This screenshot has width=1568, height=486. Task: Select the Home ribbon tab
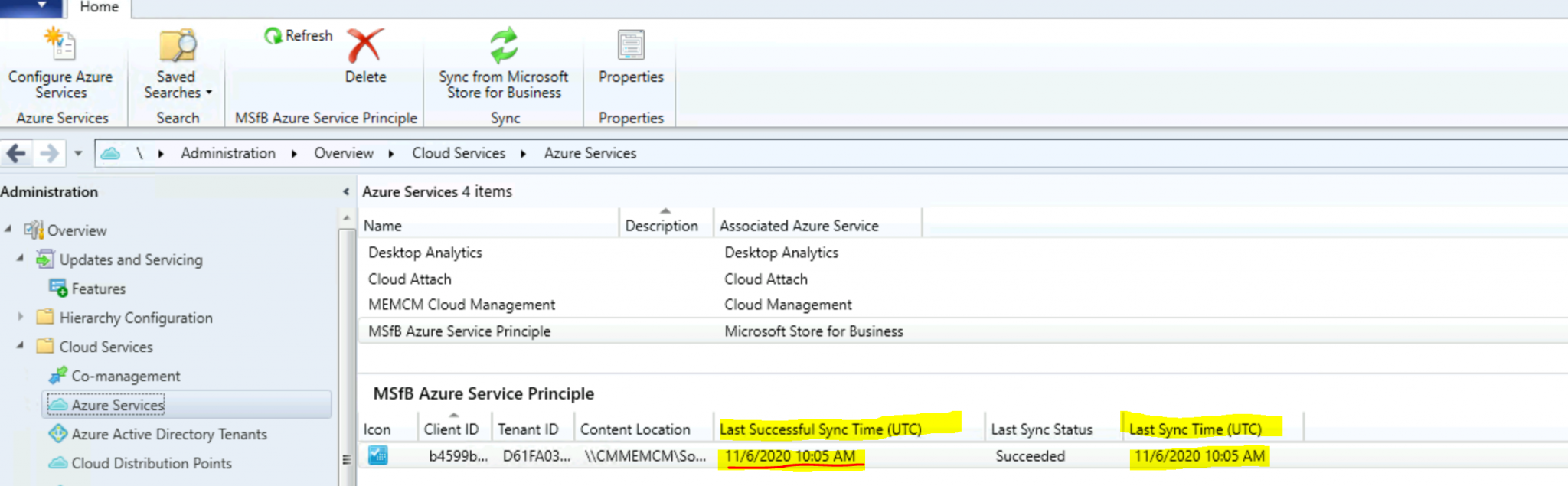[x=100, y=8]
